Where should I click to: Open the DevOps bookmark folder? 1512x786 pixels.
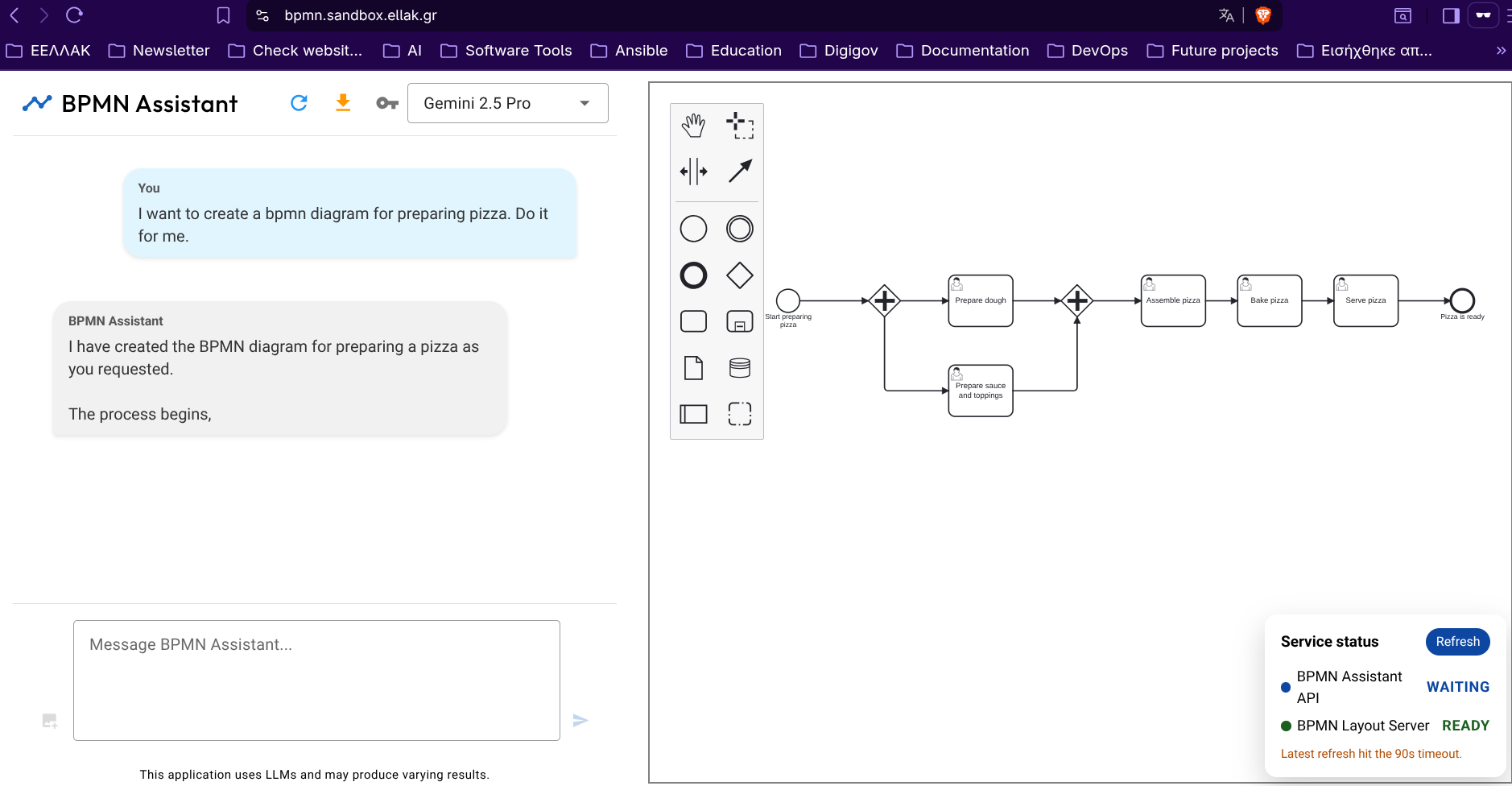coord(1088,51)
